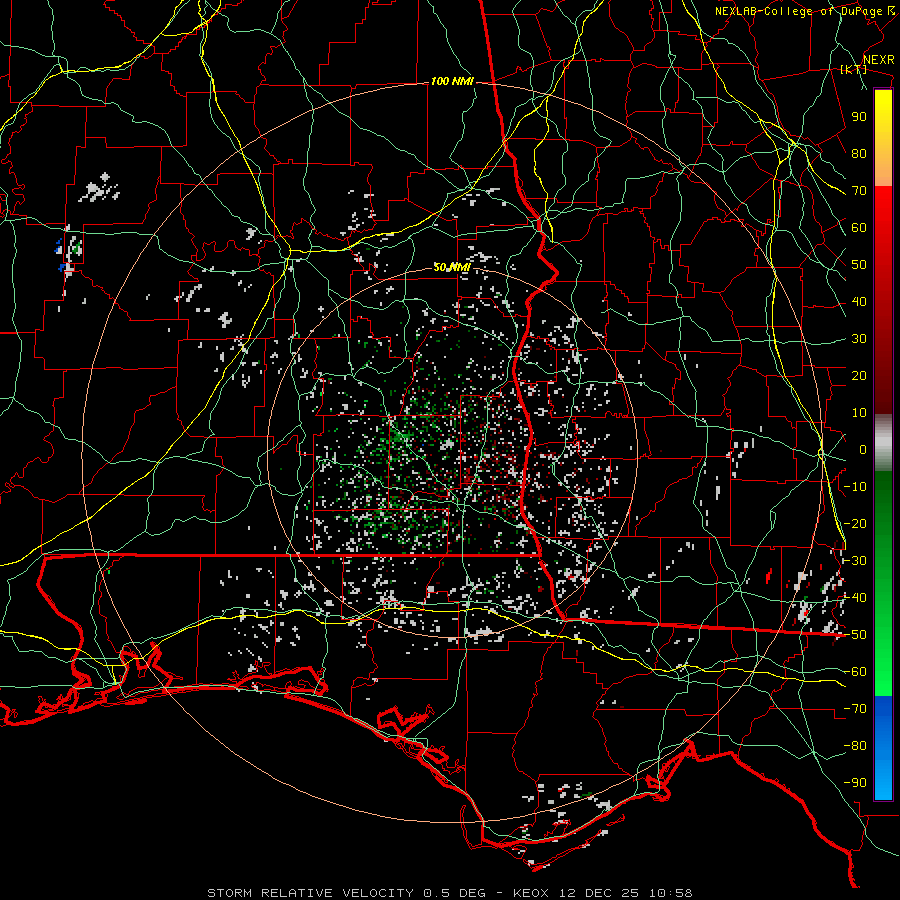Select the positive 10 scale value
The image size is (900, 900).
[859, 413]
